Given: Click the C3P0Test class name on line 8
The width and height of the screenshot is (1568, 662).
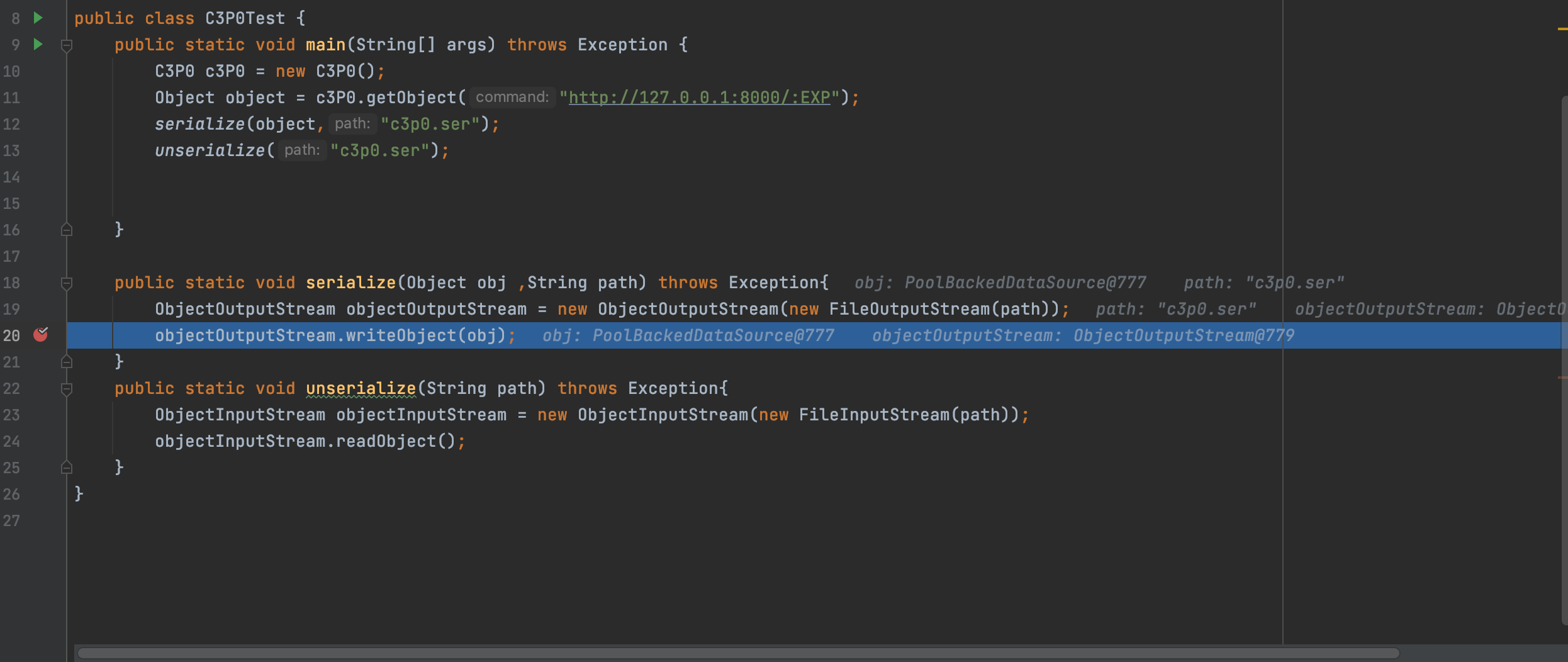Looking at the screenshot, I should 245,18.
